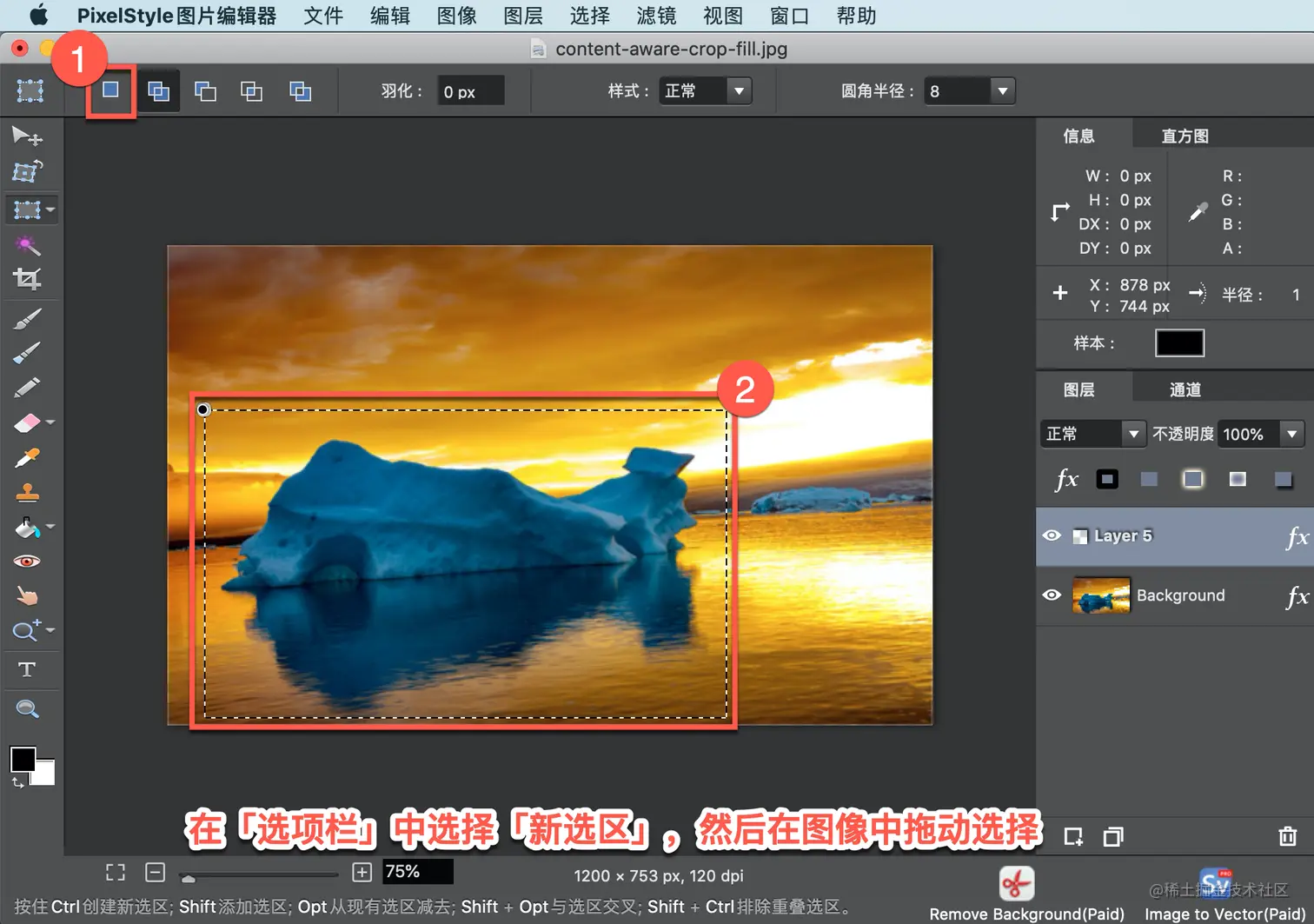Select the Eyedropper tool in the toolbox
1314x924 pixels.
click(x=27, y=457)
